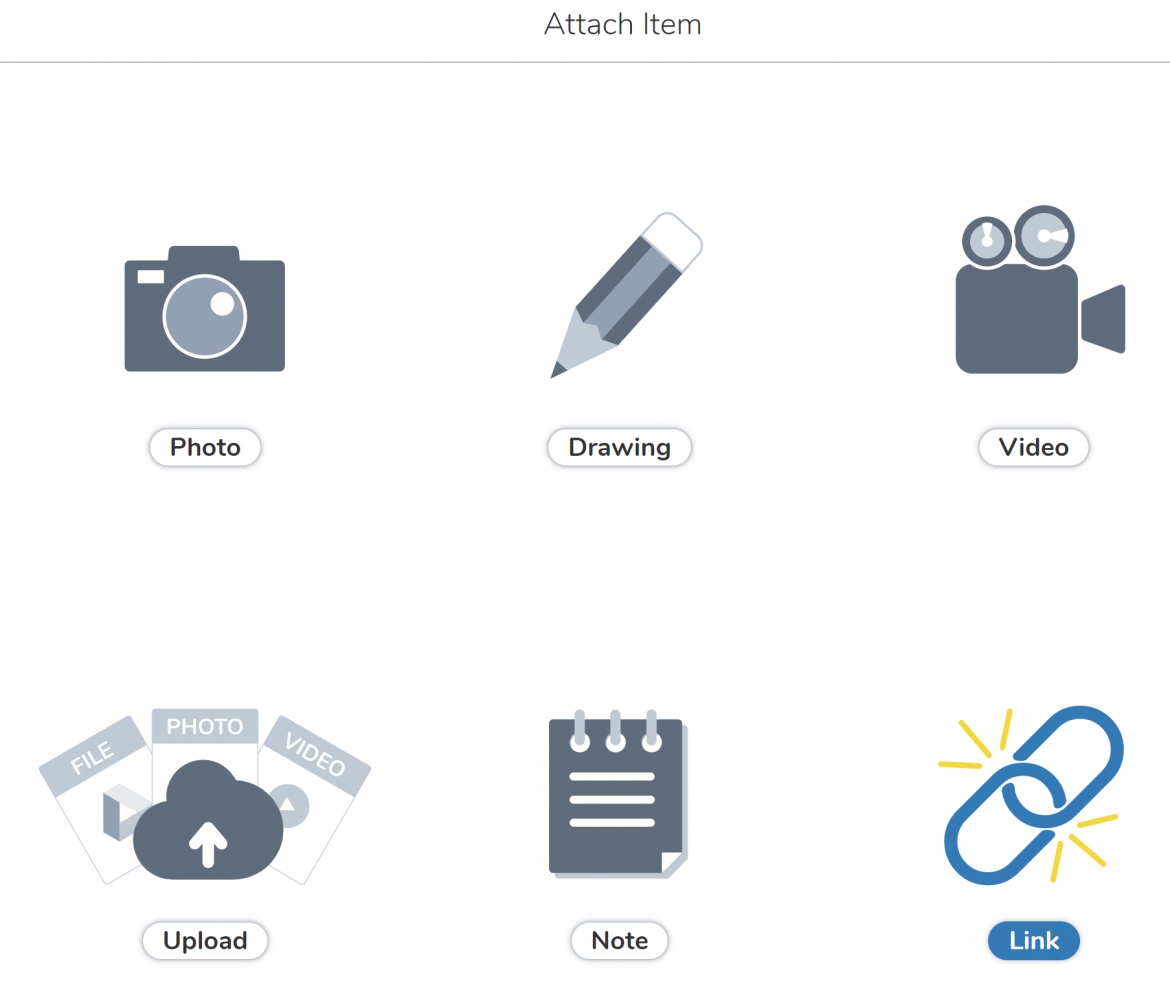Click the Photo label button
This screenshot has width=1170, height=1001.
205,448
